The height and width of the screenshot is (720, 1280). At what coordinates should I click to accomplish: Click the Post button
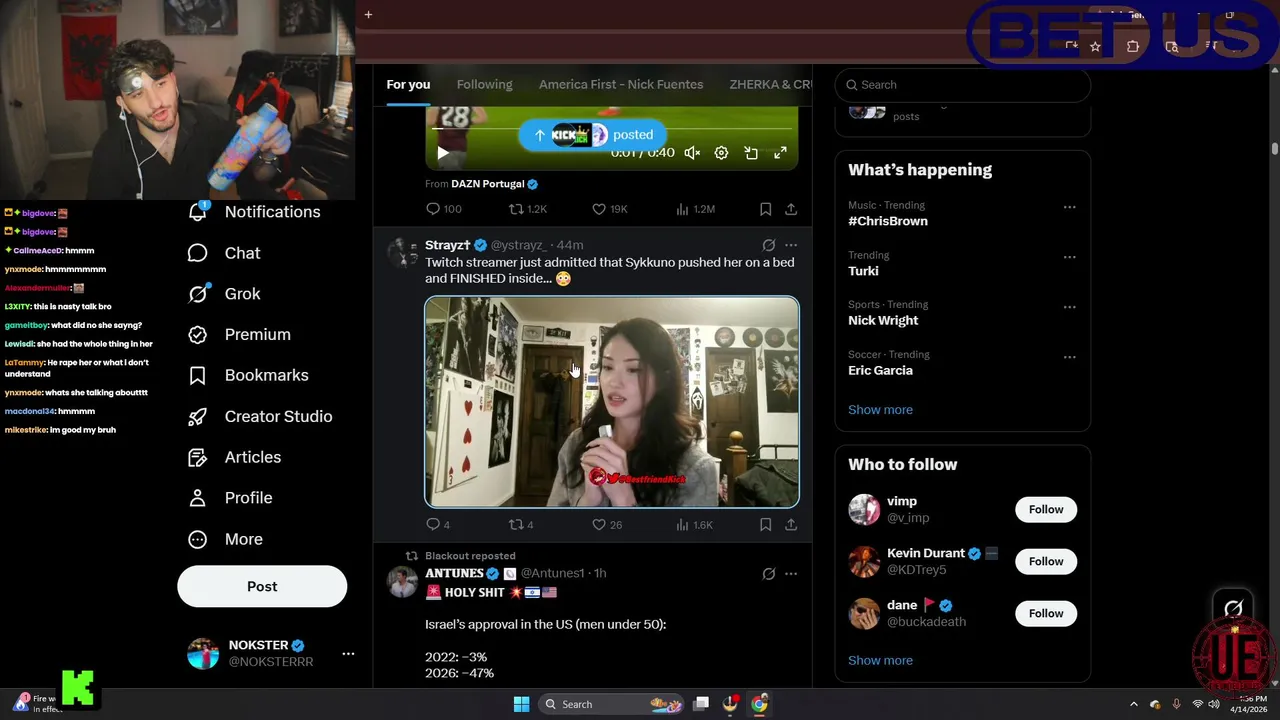click(262, 587)
